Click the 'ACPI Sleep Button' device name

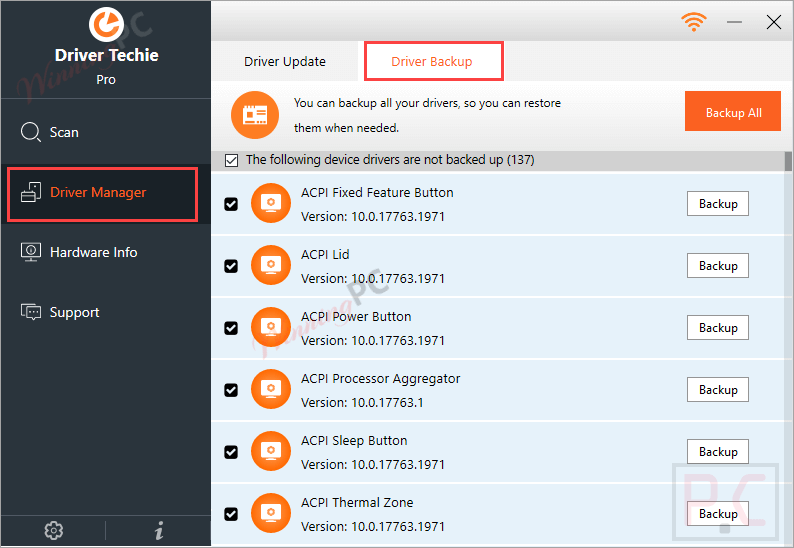point(354,441)
